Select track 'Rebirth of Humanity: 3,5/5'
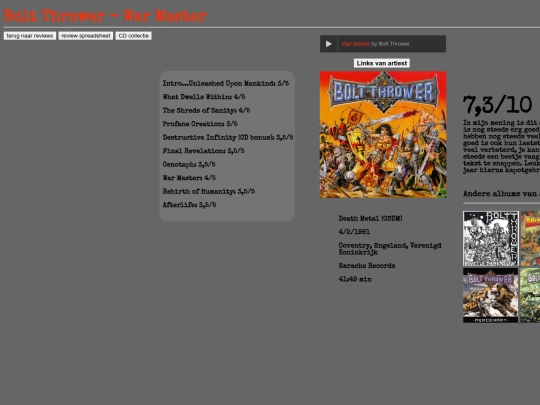Screen dimensions: 540x405 tap(209, 191)
